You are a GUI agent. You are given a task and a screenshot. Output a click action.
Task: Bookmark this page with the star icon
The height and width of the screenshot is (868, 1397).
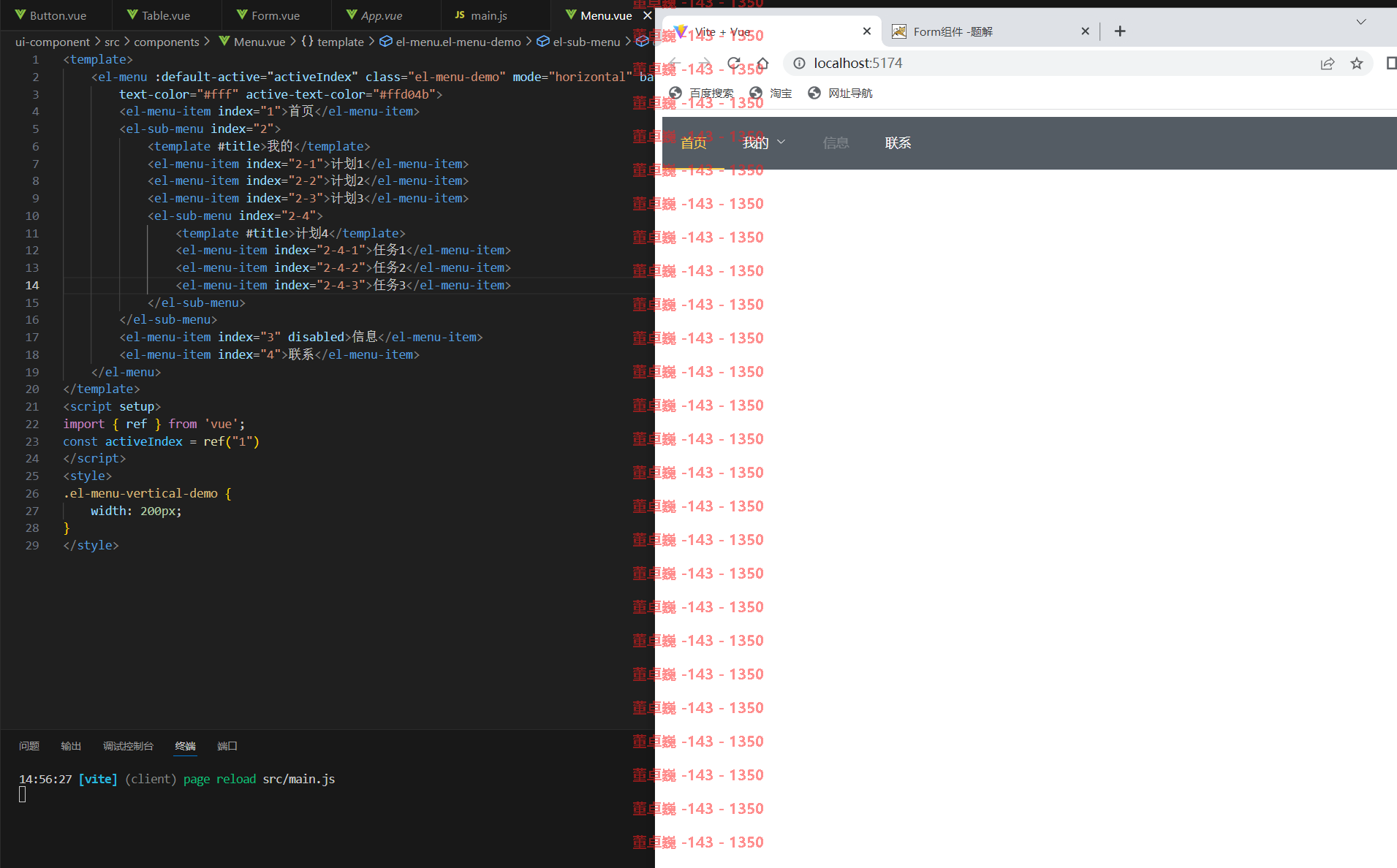(1357, 64)
